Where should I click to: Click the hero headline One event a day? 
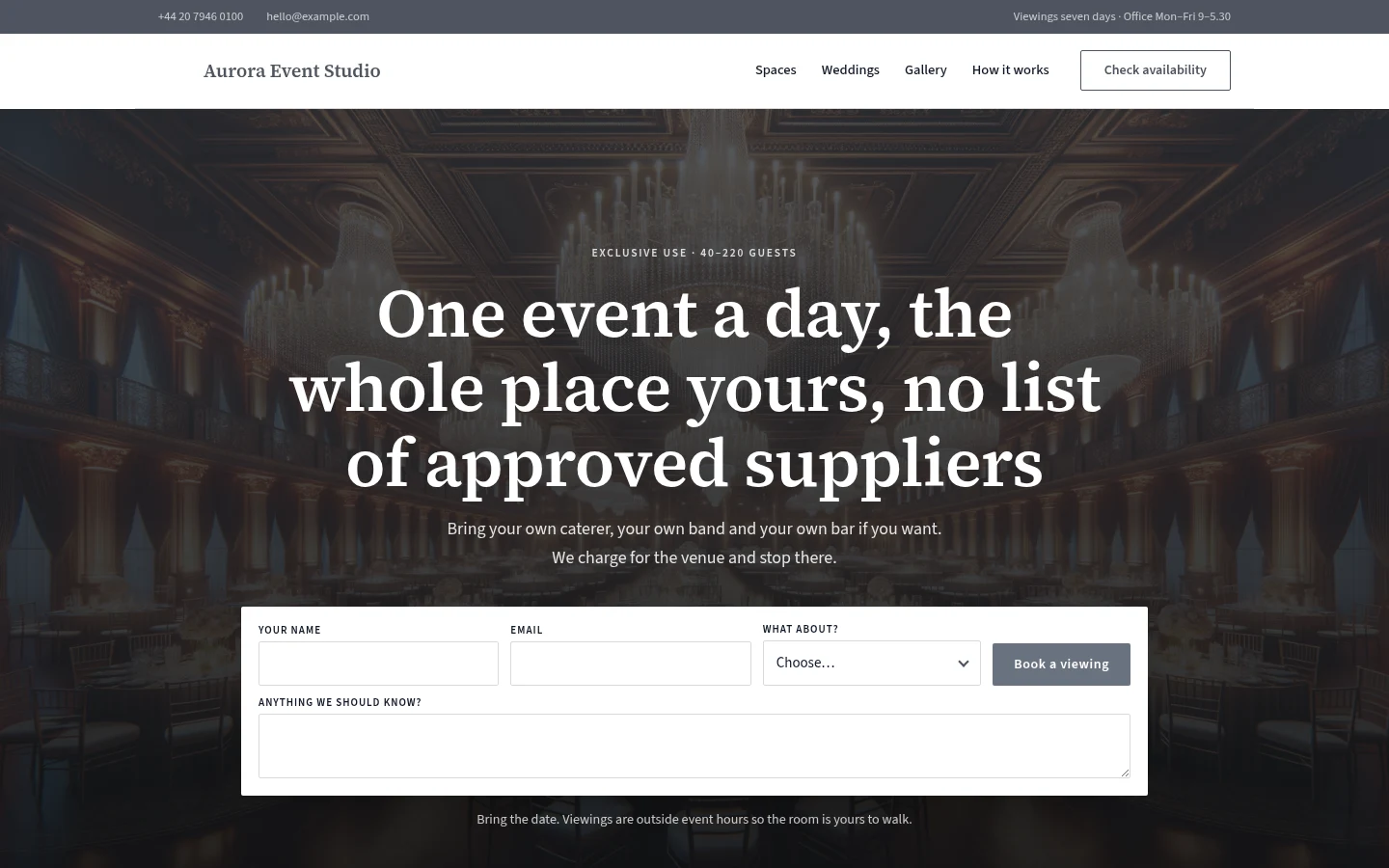click(694, 389)
